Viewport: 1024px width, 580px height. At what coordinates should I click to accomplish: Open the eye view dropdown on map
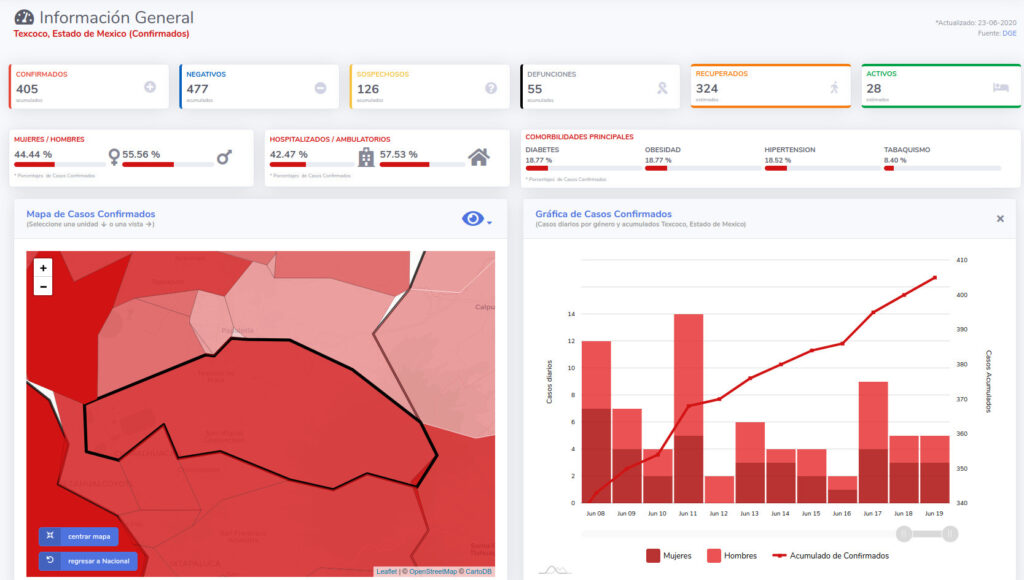tap(476, 219)
